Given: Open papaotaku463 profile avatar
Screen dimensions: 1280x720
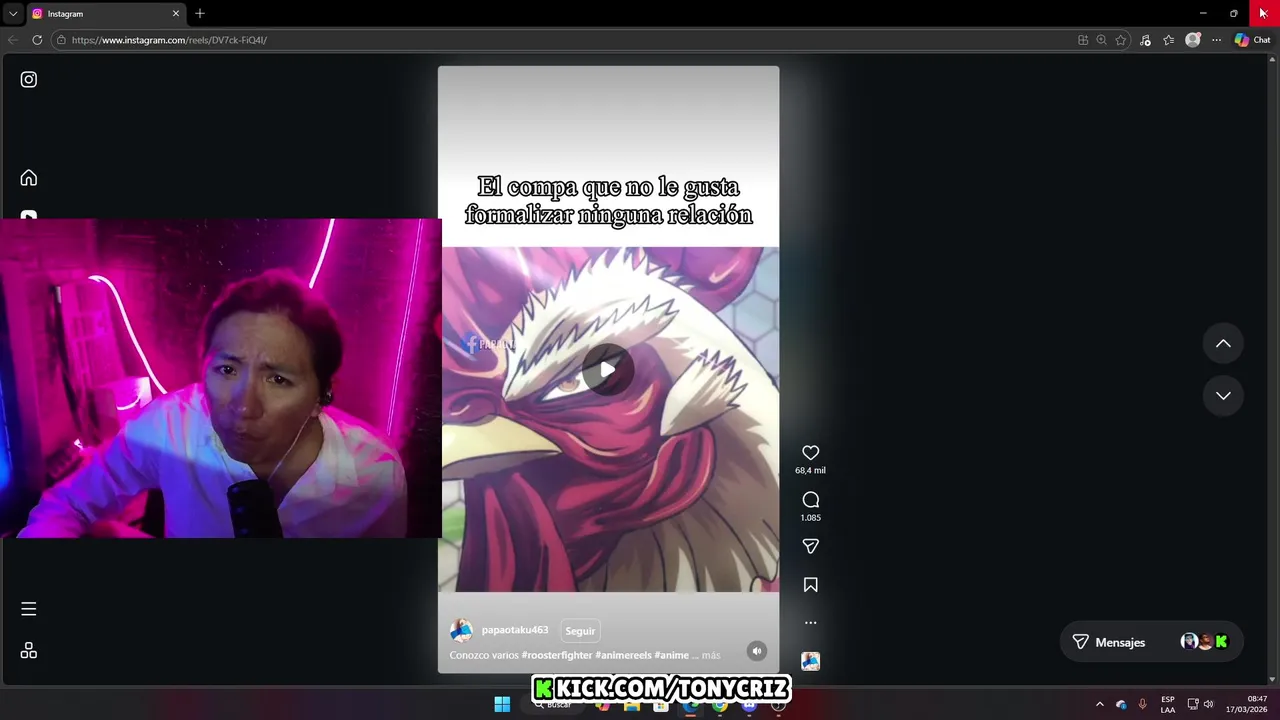Looking at the screenshot, I should 461,630.
